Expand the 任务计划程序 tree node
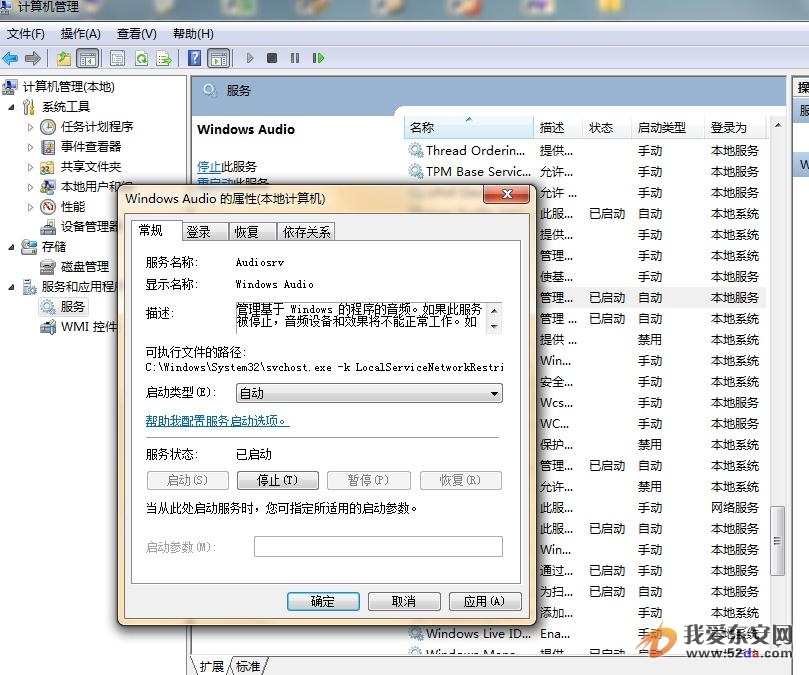The height and width of the screenshot is (675, 809). point(30,127)
